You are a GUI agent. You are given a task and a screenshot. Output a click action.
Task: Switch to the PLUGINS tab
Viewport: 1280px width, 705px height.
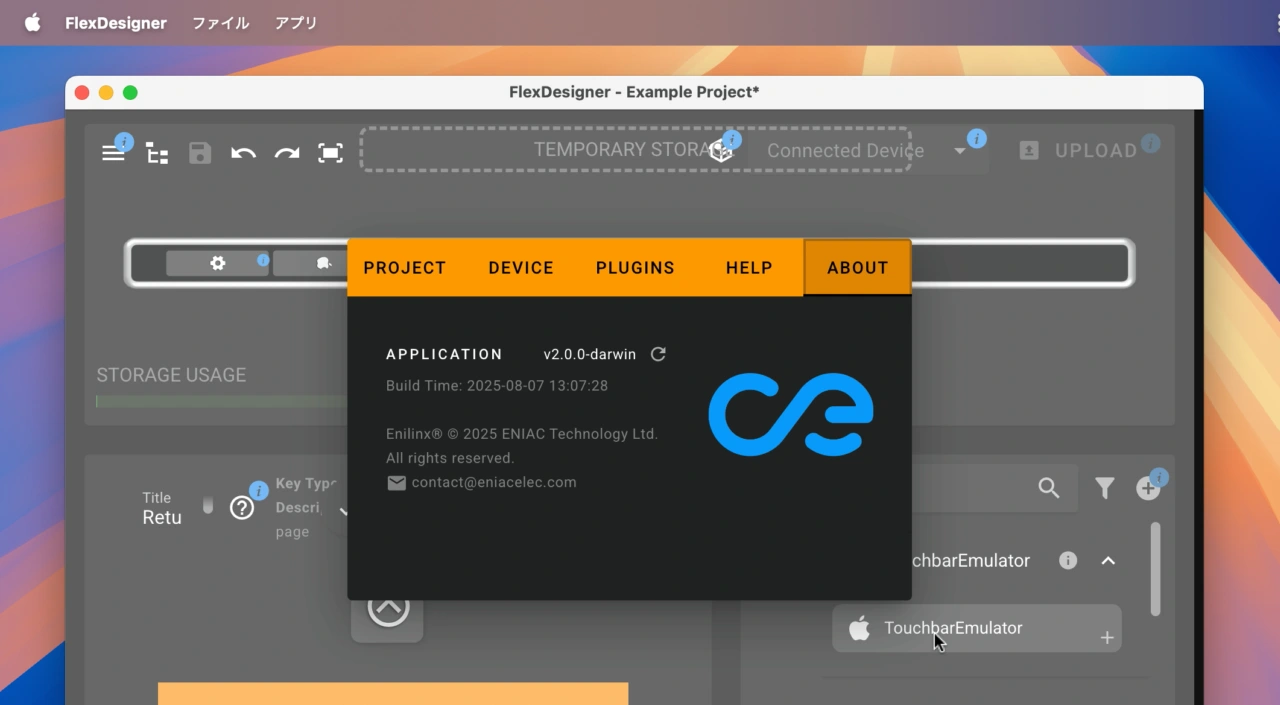pyautogui.click(x=635, y=267)
